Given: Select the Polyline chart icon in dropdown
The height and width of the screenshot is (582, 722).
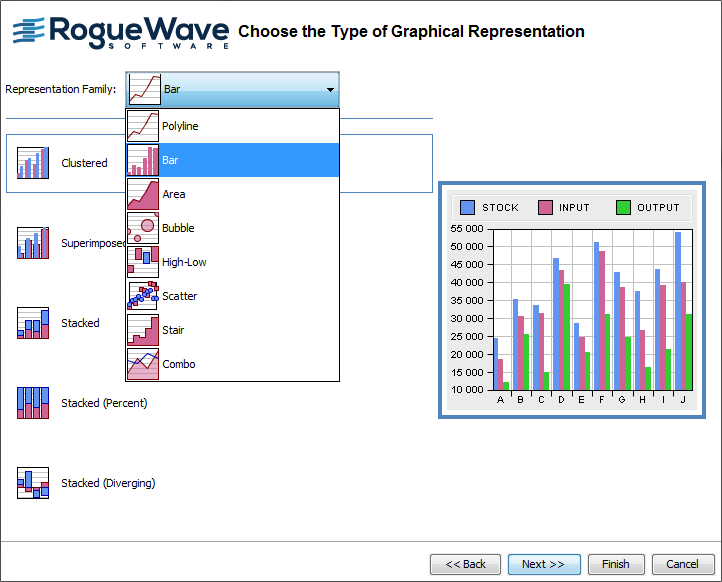Looking at the screenshot, I should tap(143, 126).
